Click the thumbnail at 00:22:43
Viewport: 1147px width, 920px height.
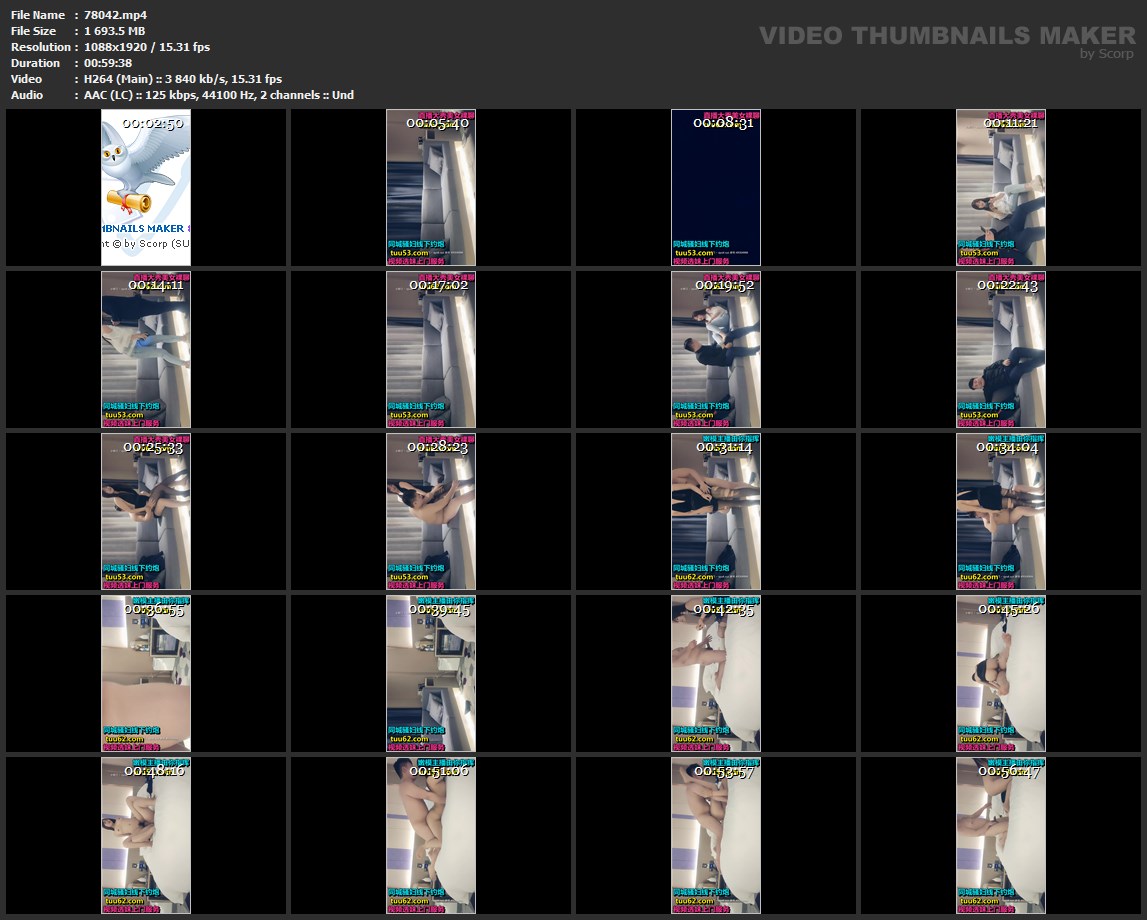click(1000, 349)
